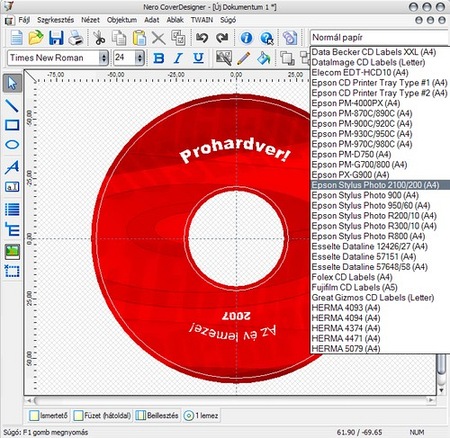
Task: Select the arrow pointer tool
Action: 12,83
